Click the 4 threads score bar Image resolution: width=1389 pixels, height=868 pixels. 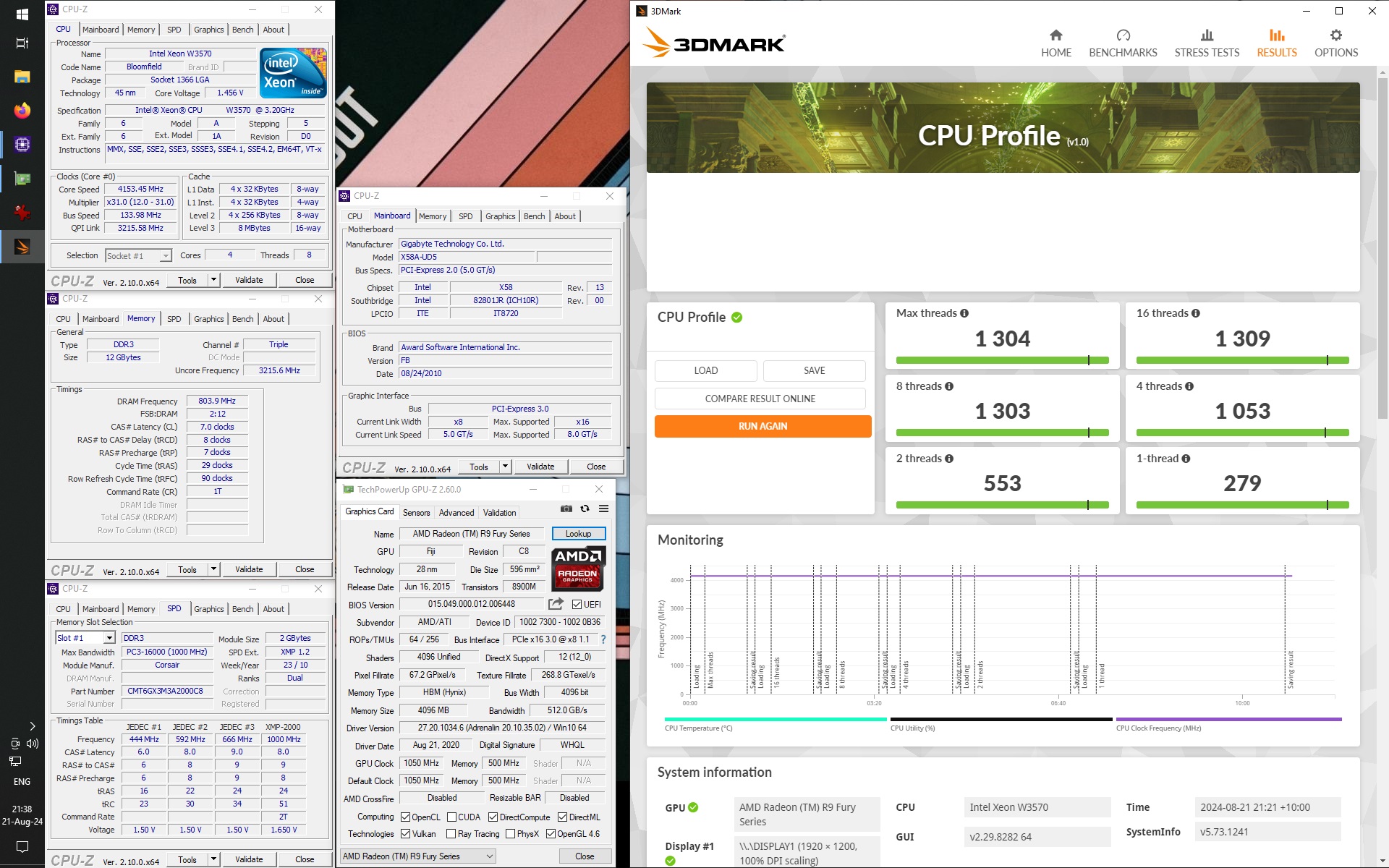coord(1242,433)
